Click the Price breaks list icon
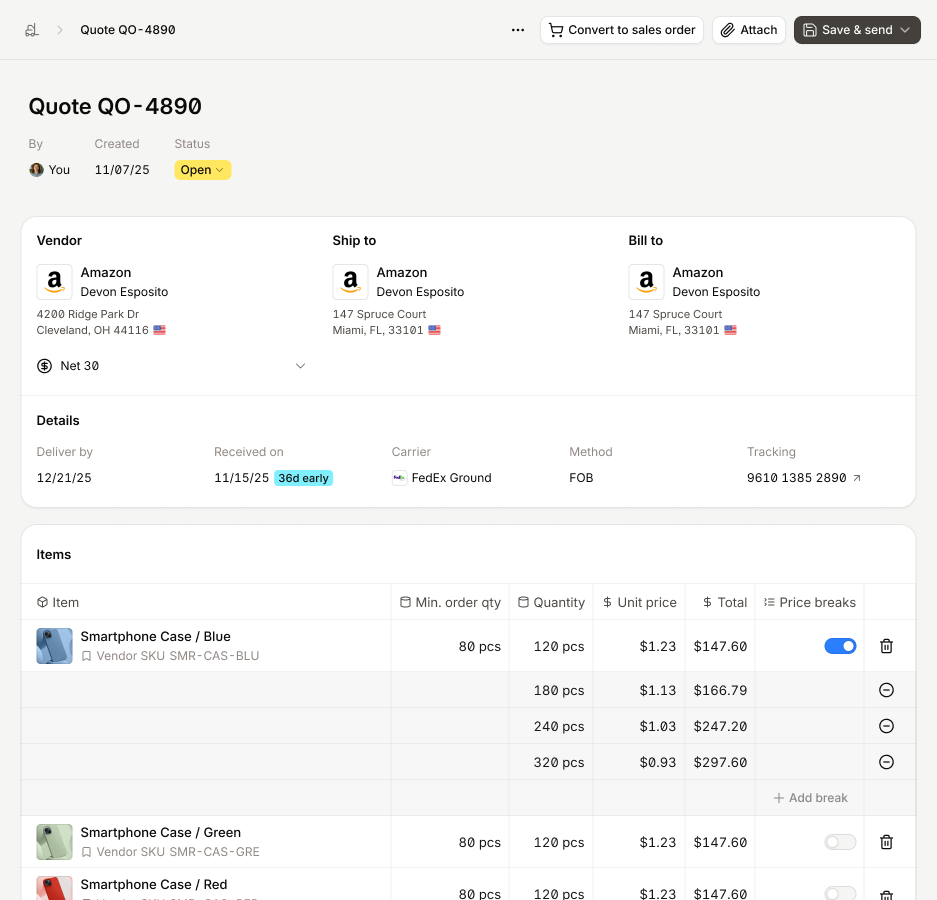 click(769, 602)
